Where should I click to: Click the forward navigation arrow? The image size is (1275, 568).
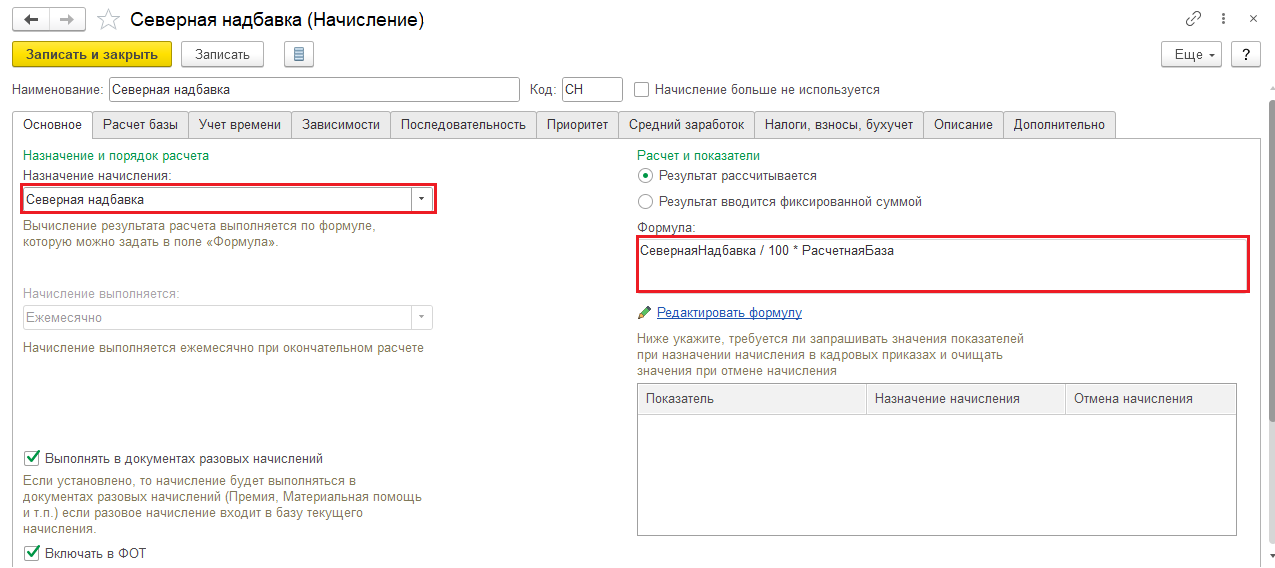[x=67, y=20]
